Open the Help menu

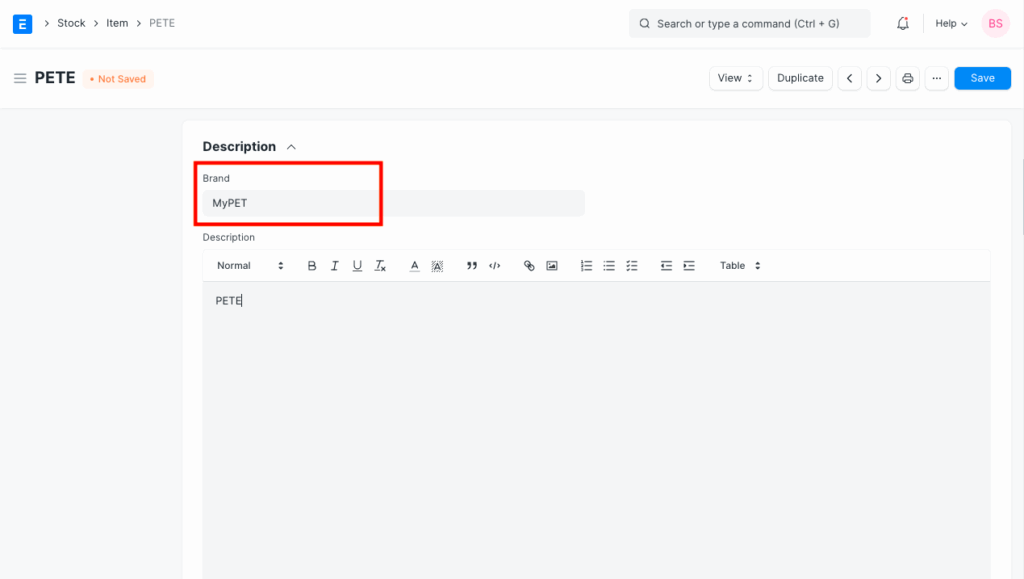[951, 23]
